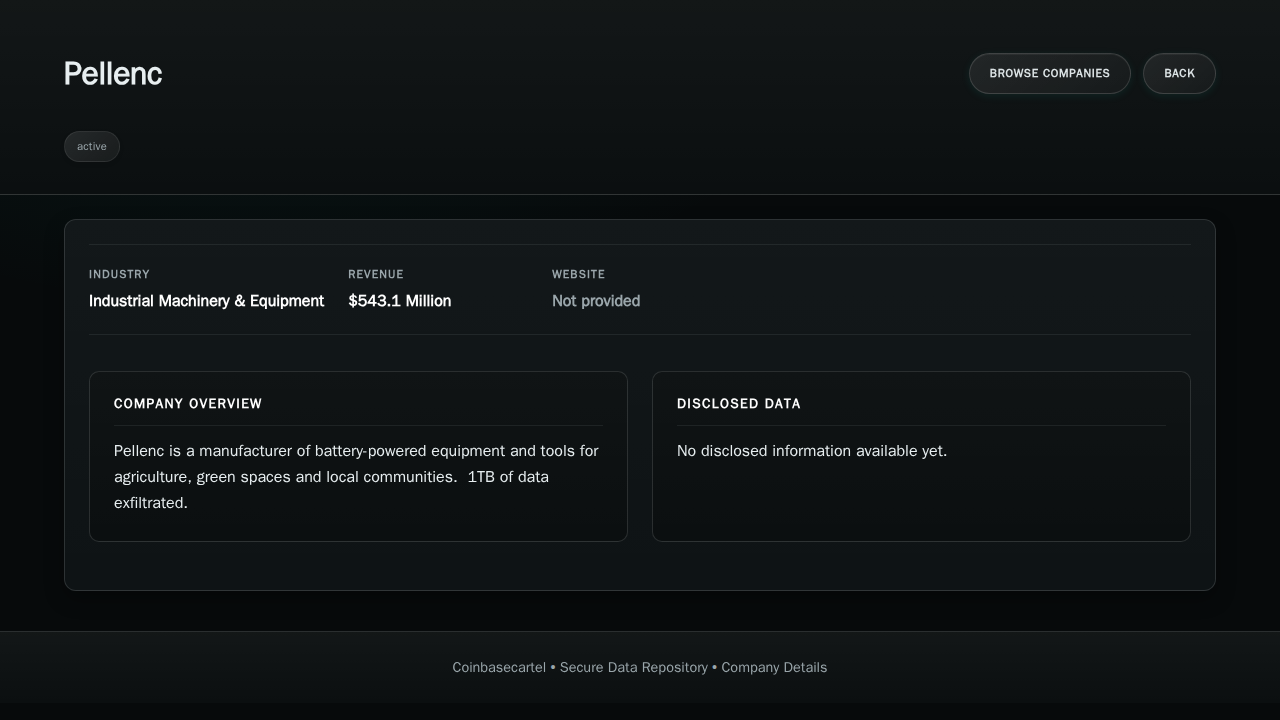Click the Disclosed Data heading
1280x720 pixels.
739,404
